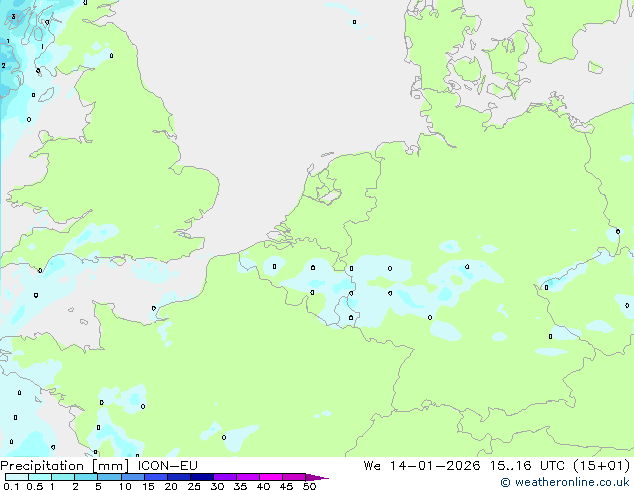The height and width of the screenshot is (490, 634).
Task: Click the weatheronline.co.uk copyright link
Action: pos(565,482)
